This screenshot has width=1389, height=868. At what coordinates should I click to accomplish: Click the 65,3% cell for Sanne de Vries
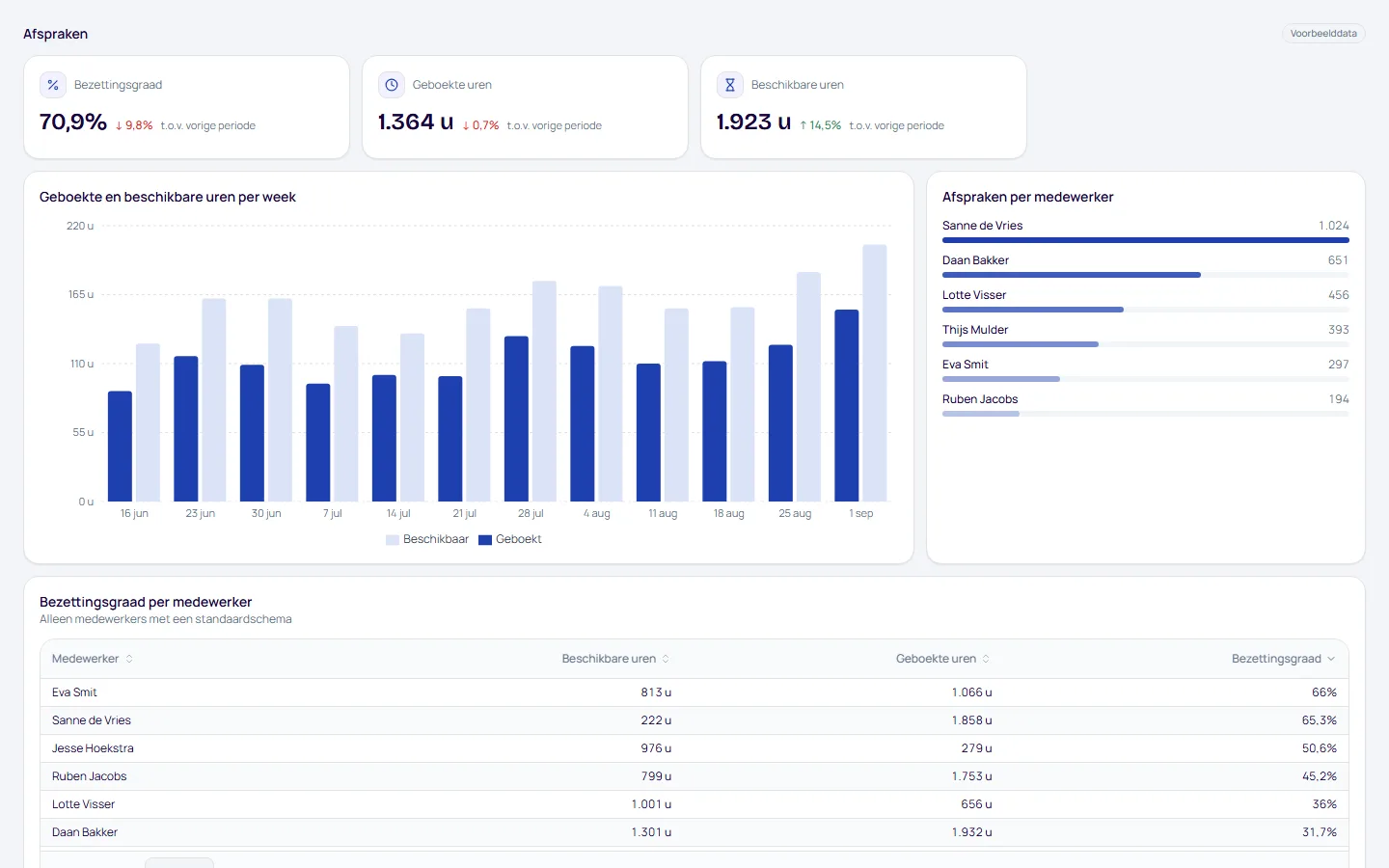[1320, 720]
